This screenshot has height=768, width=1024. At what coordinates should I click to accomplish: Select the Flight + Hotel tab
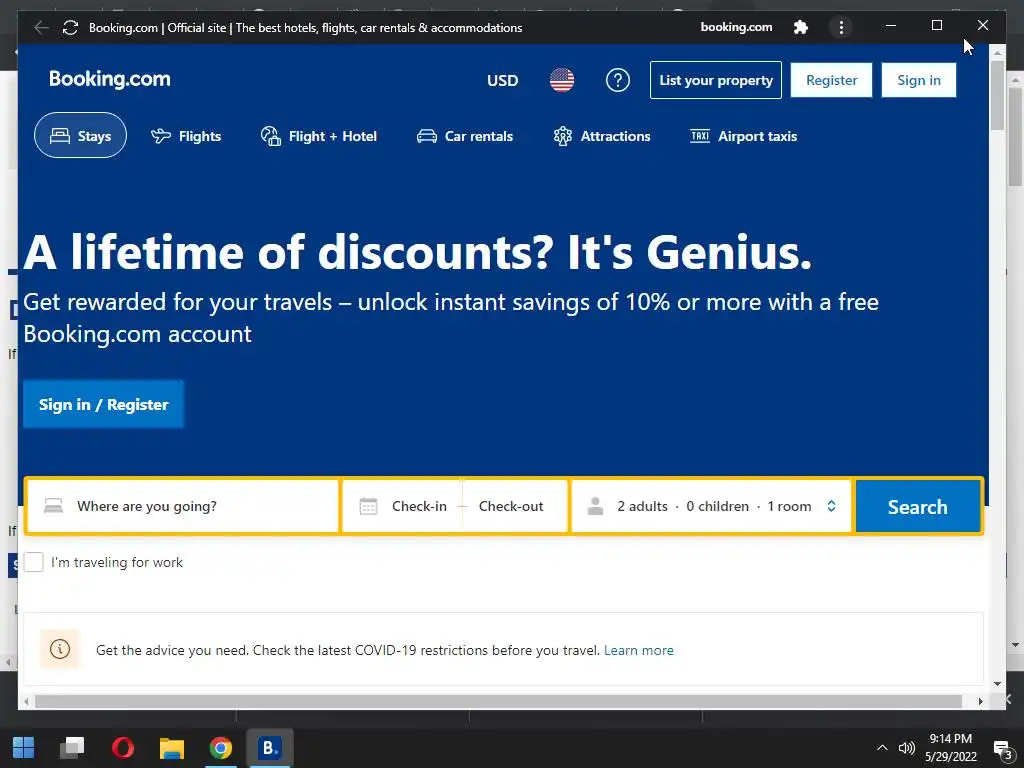[x=319, y=136]
